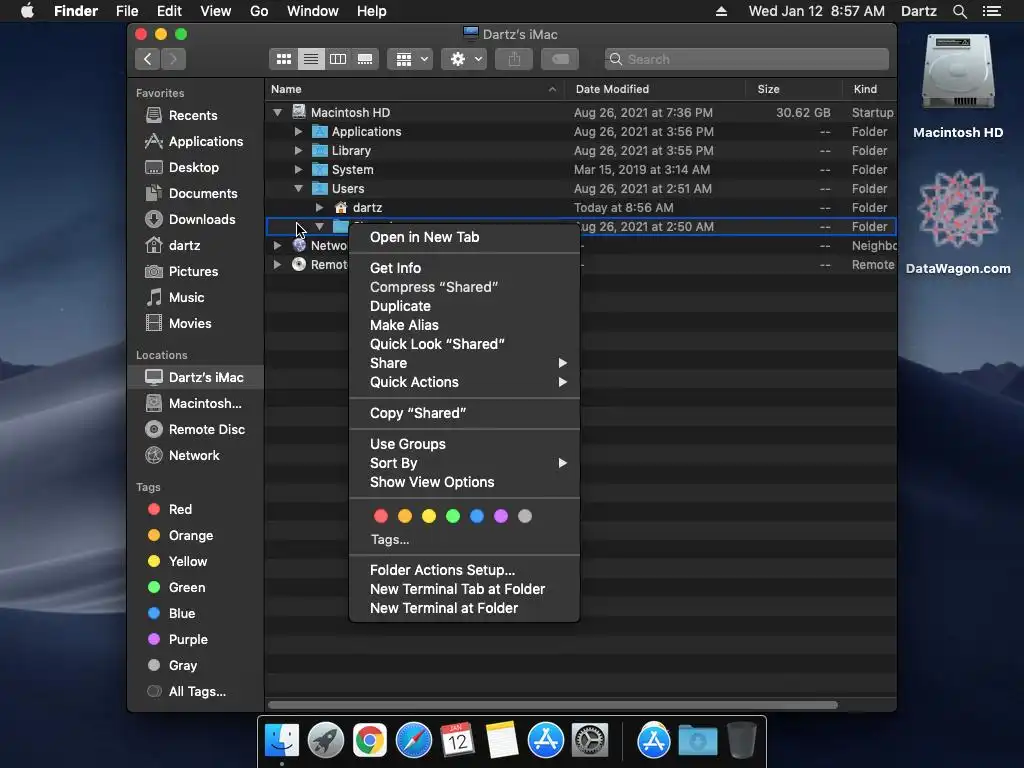The height and width of the screenshot is (768, 1024).
Task: Choose New Terminal Tab at Folder
Action: point(464,589)
